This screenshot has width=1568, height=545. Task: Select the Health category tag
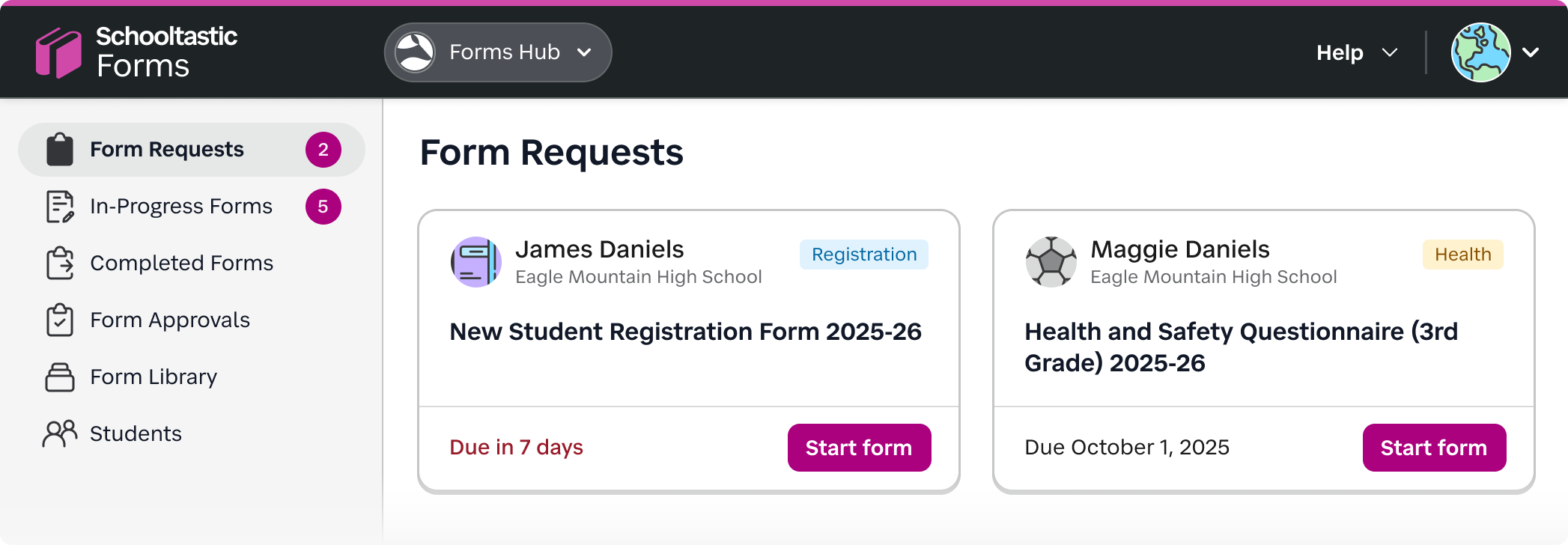1462,255
